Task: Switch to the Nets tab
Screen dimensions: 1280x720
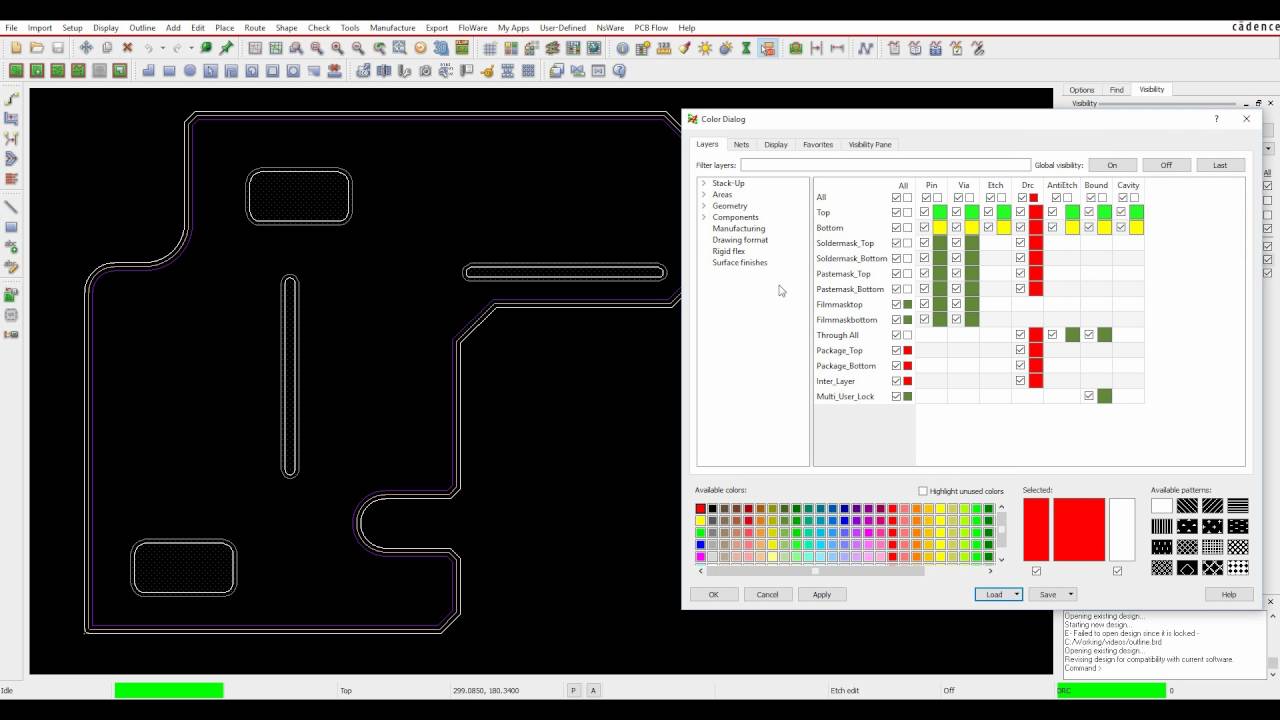Action: (741, 144)
